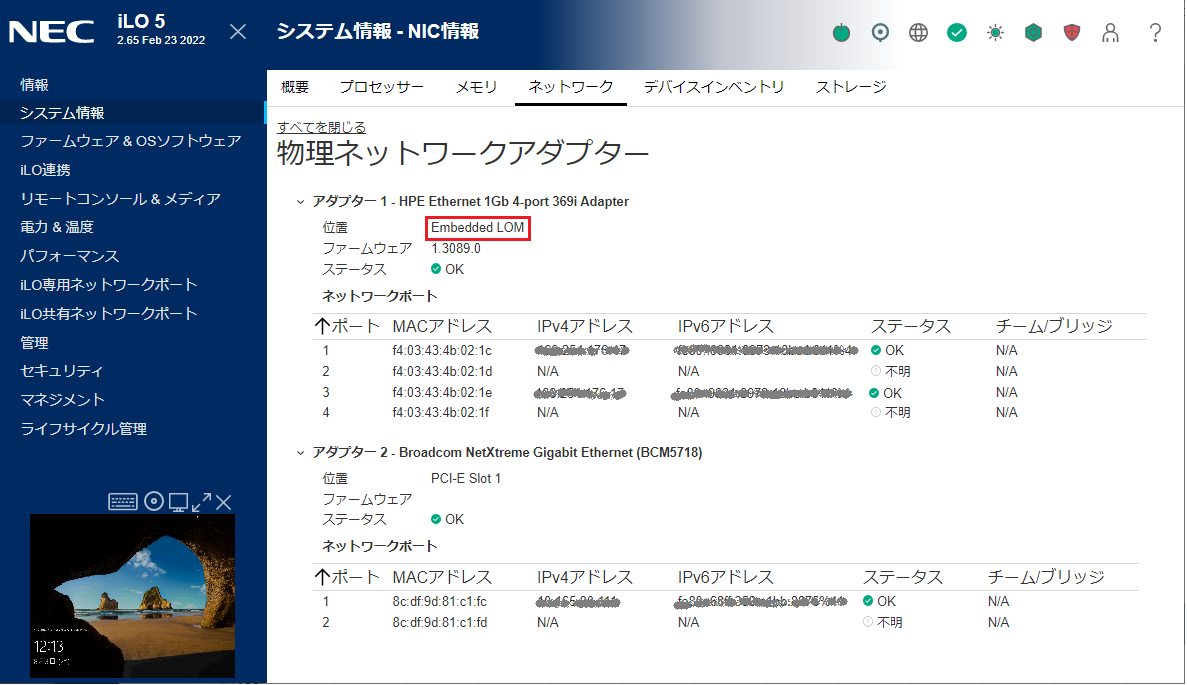
Task: Click the PCI-E Slot 1 location value
Action: (x=466, y=478)
